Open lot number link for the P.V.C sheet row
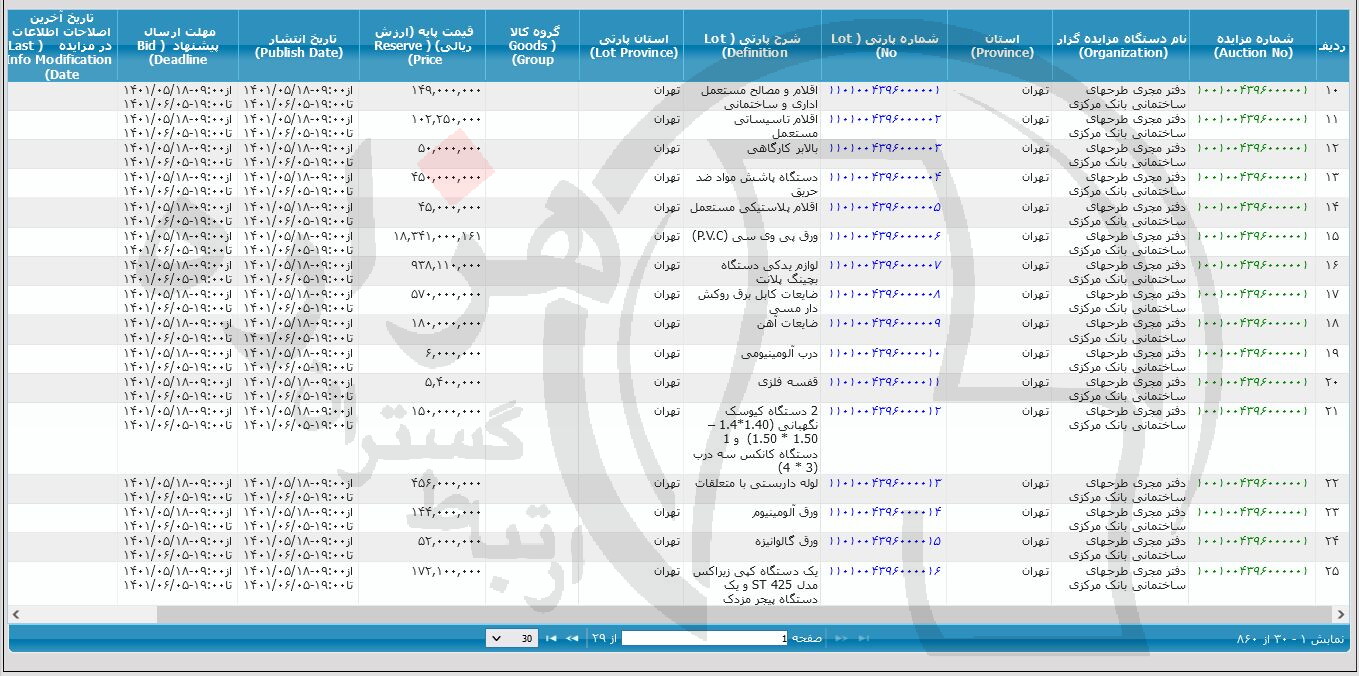1359x676 pixels. pyautogui.click(x=885, y=236)
